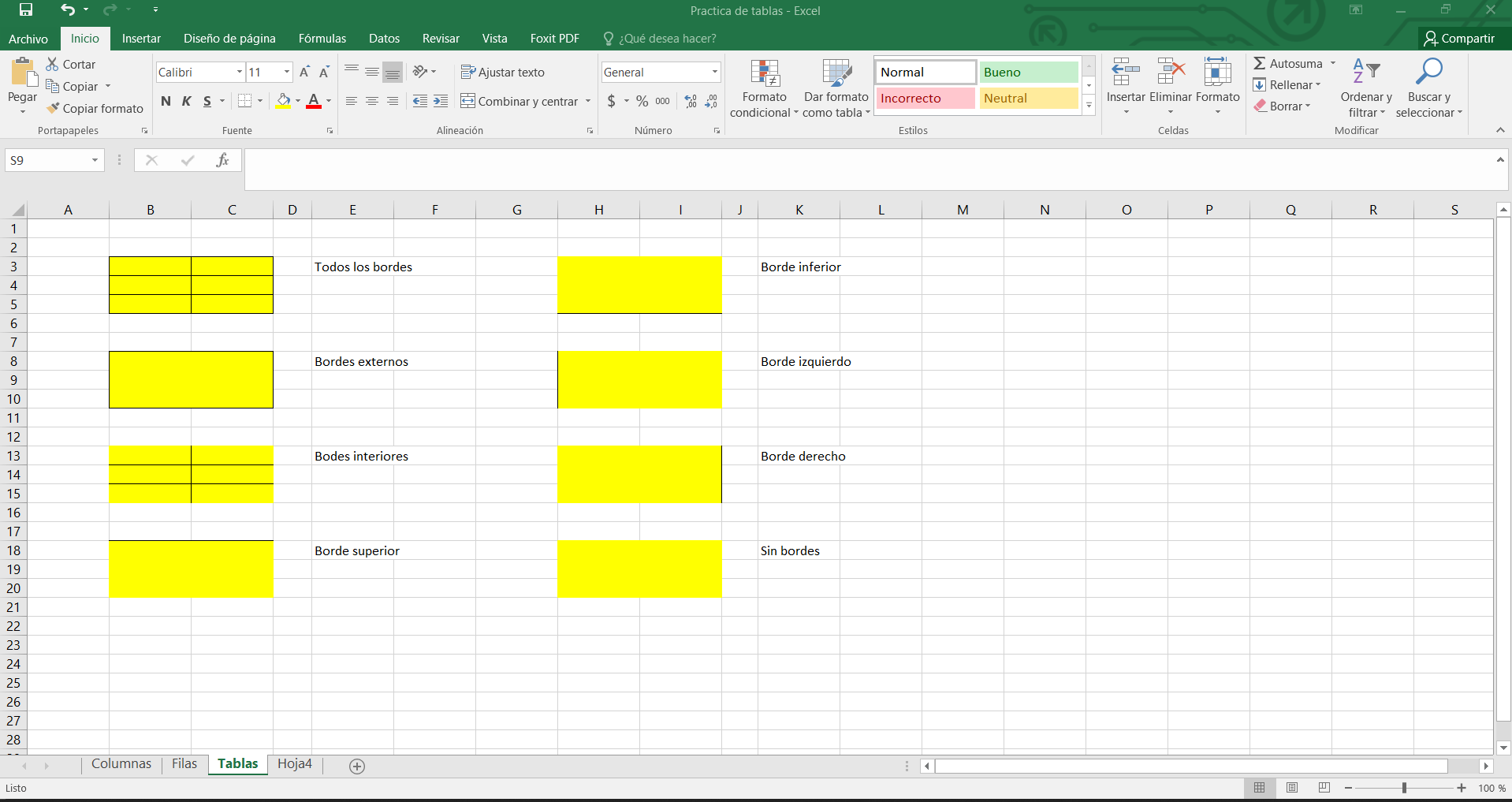This screenshot has width=1512, height=802.
Task: Click the percent style icon
Action: click(642, 102)
